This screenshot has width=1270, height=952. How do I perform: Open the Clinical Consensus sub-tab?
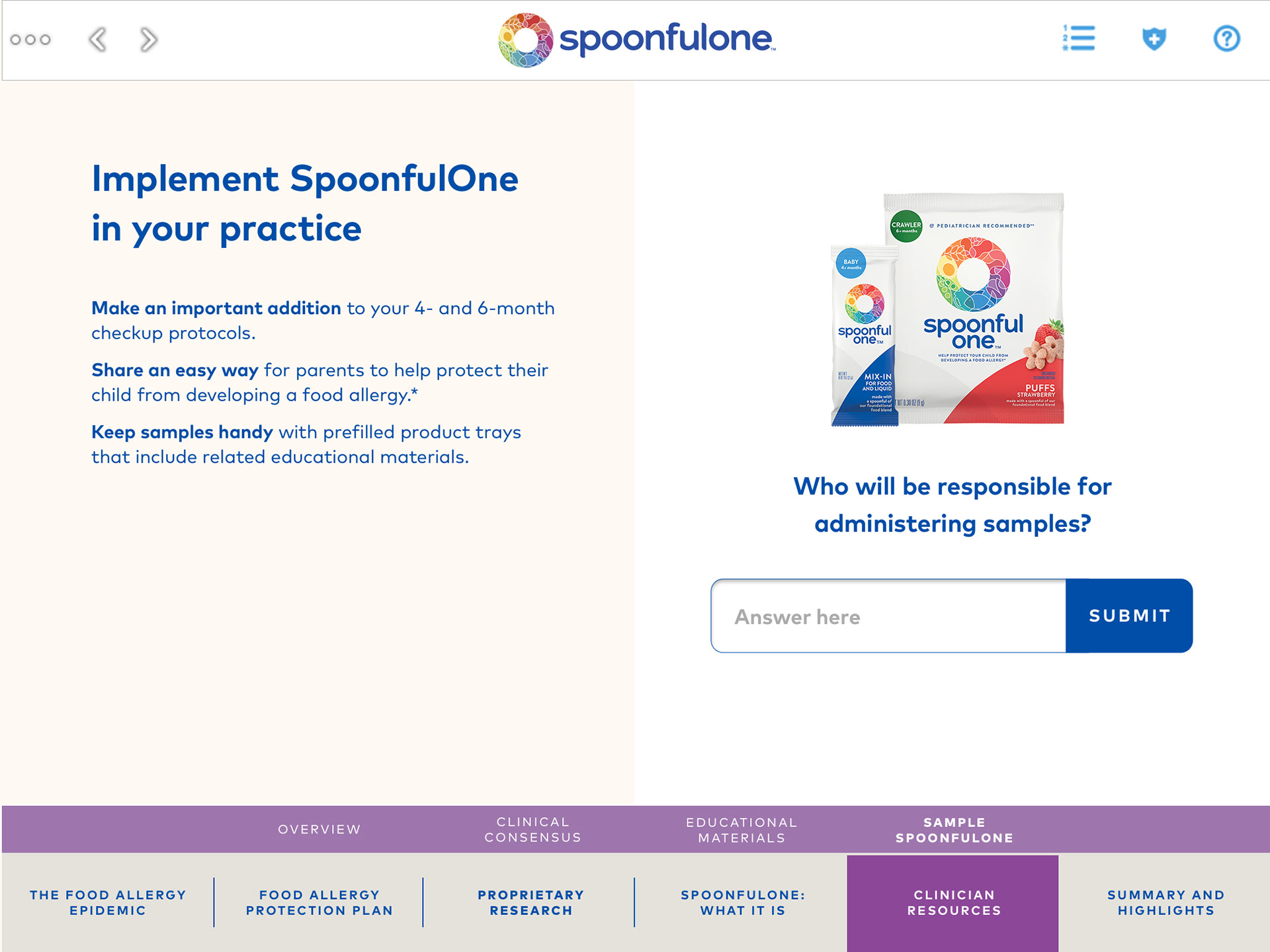(x=533, y=829)
